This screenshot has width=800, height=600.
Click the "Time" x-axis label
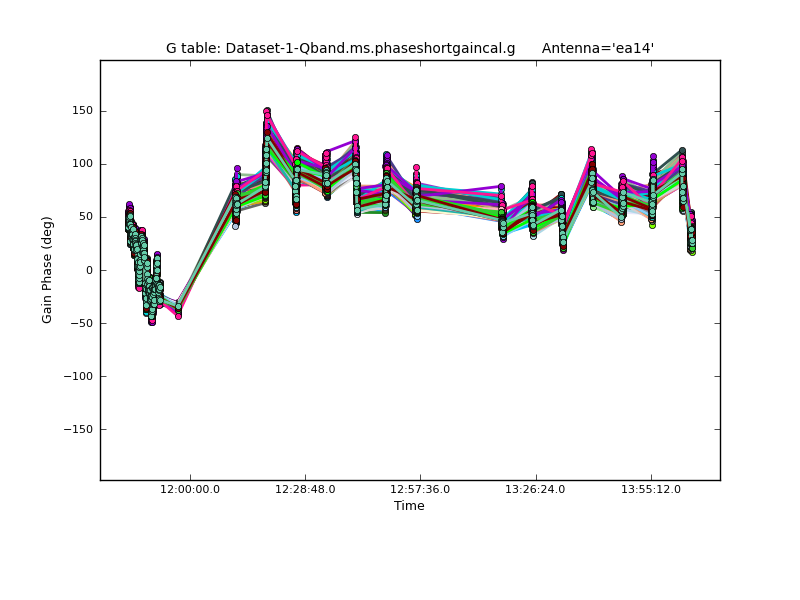click(409, 506)
